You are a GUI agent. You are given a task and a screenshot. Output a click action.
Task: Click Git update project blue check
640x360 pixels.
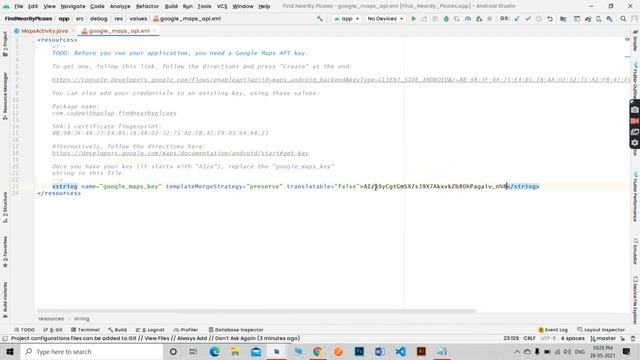(517, 19)
